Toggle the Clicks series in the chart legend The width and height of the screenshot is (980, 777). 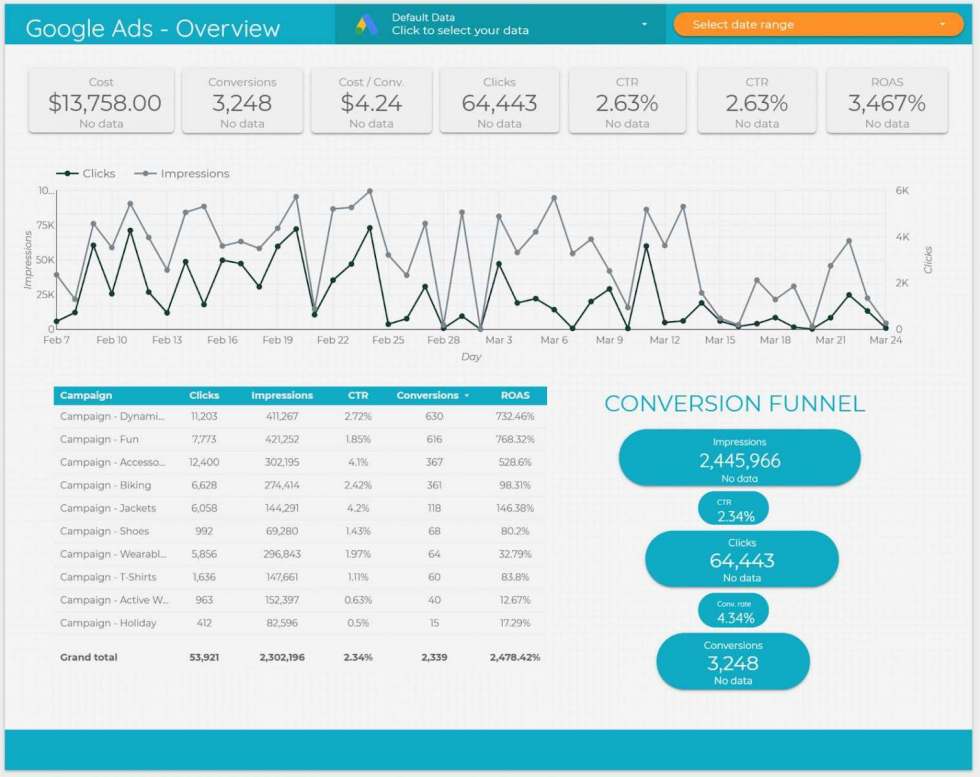(89, 173)
